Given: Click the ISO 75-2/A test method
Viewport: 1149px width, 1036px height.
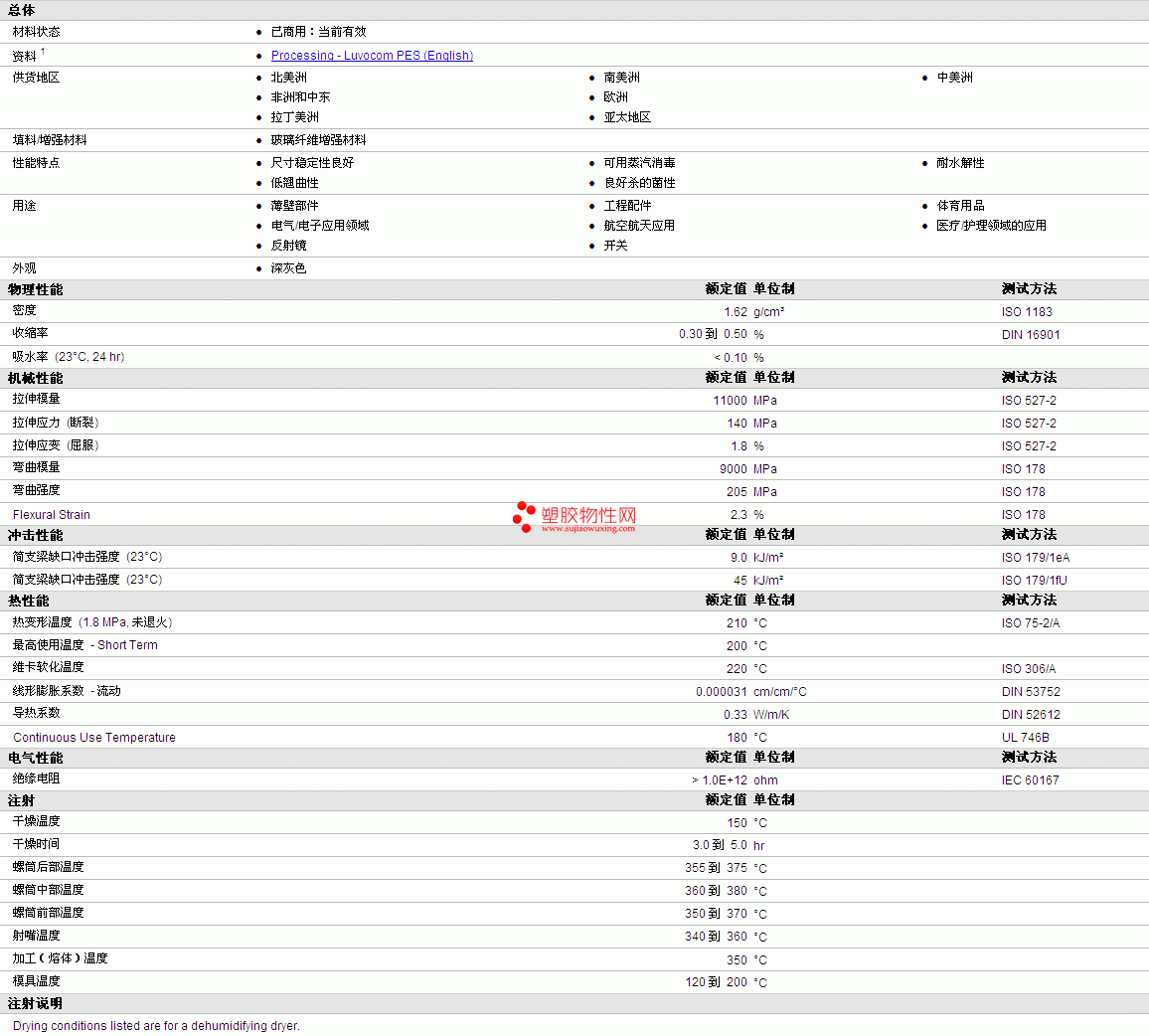Looking at the screenshot, I should point(1031,623).
